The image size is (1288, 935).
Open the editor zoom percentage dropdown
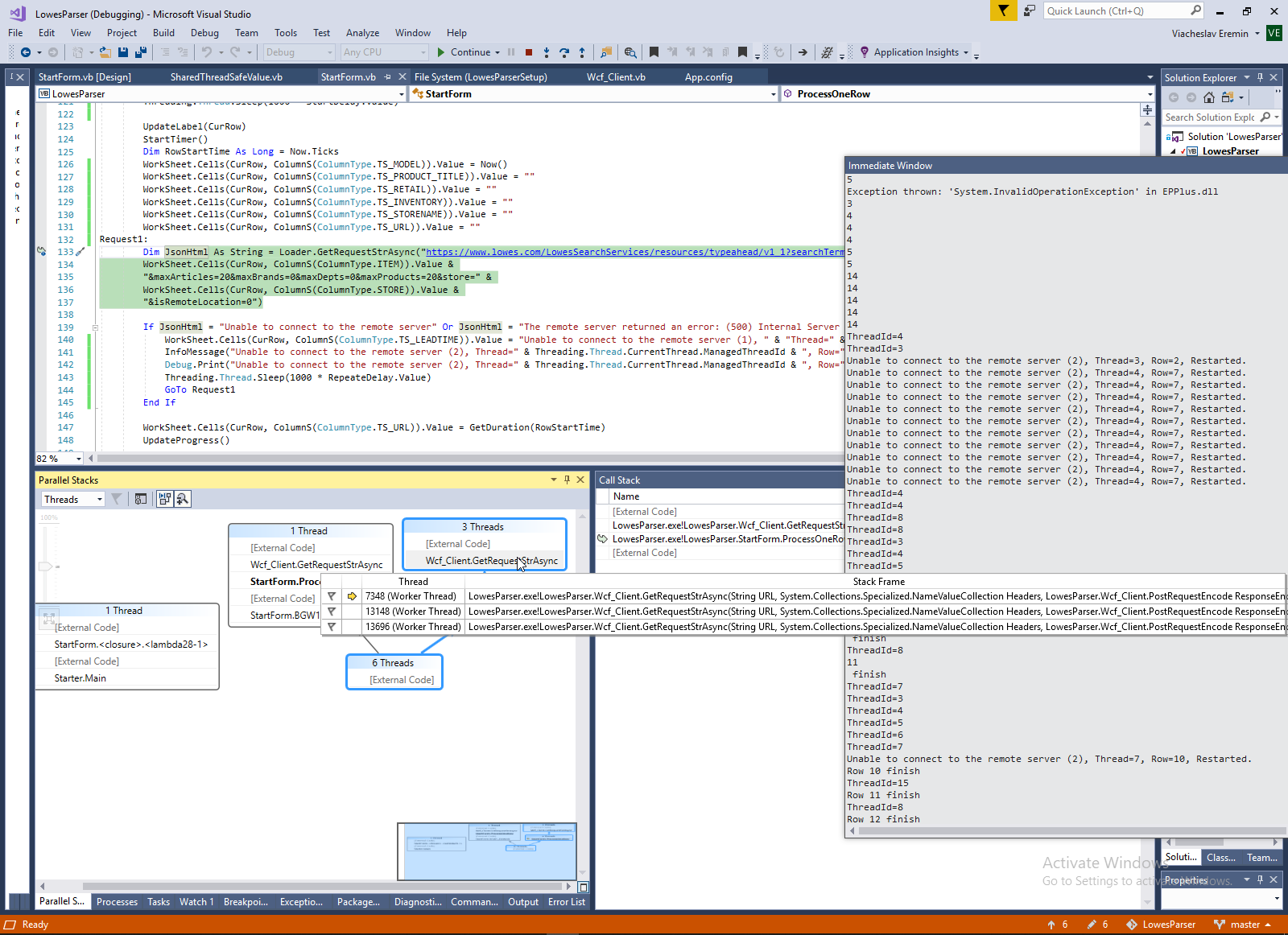pos(78,459)
